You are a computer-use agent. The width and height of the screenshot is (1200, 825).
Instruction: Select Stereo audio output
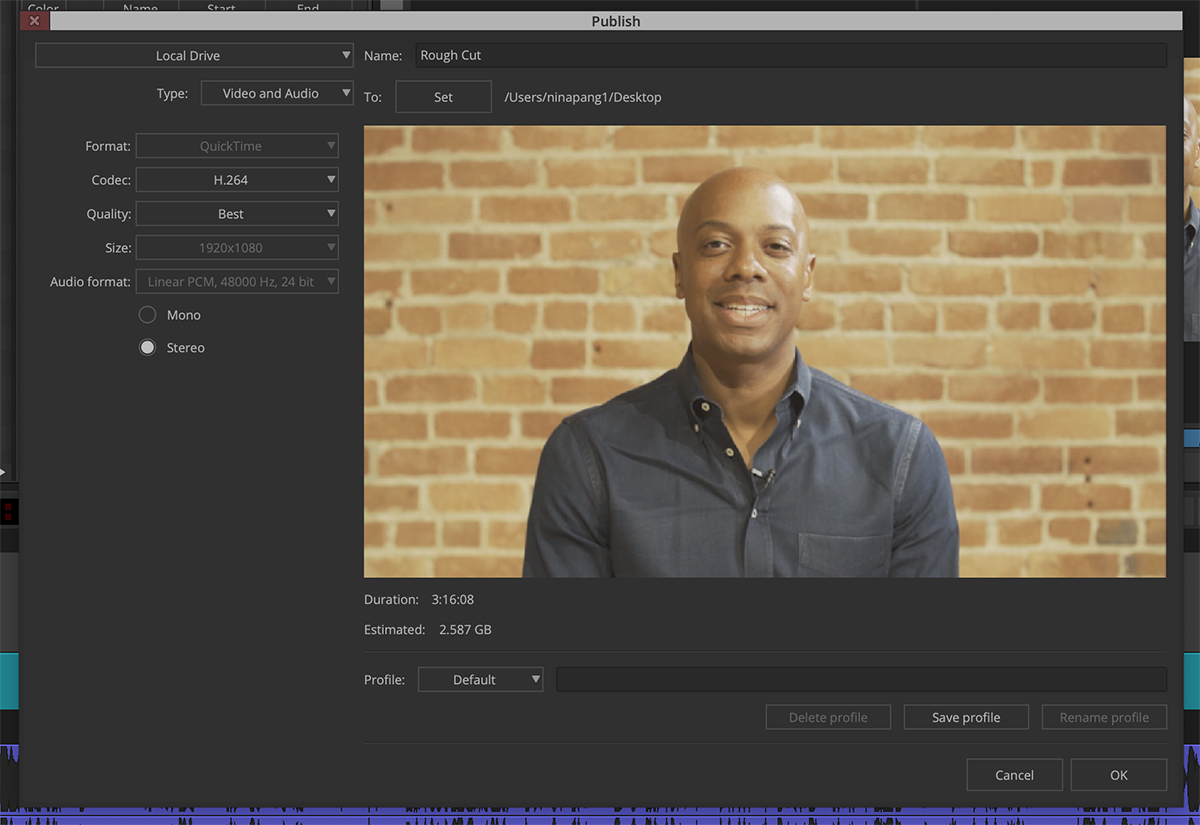pos(146,347)
